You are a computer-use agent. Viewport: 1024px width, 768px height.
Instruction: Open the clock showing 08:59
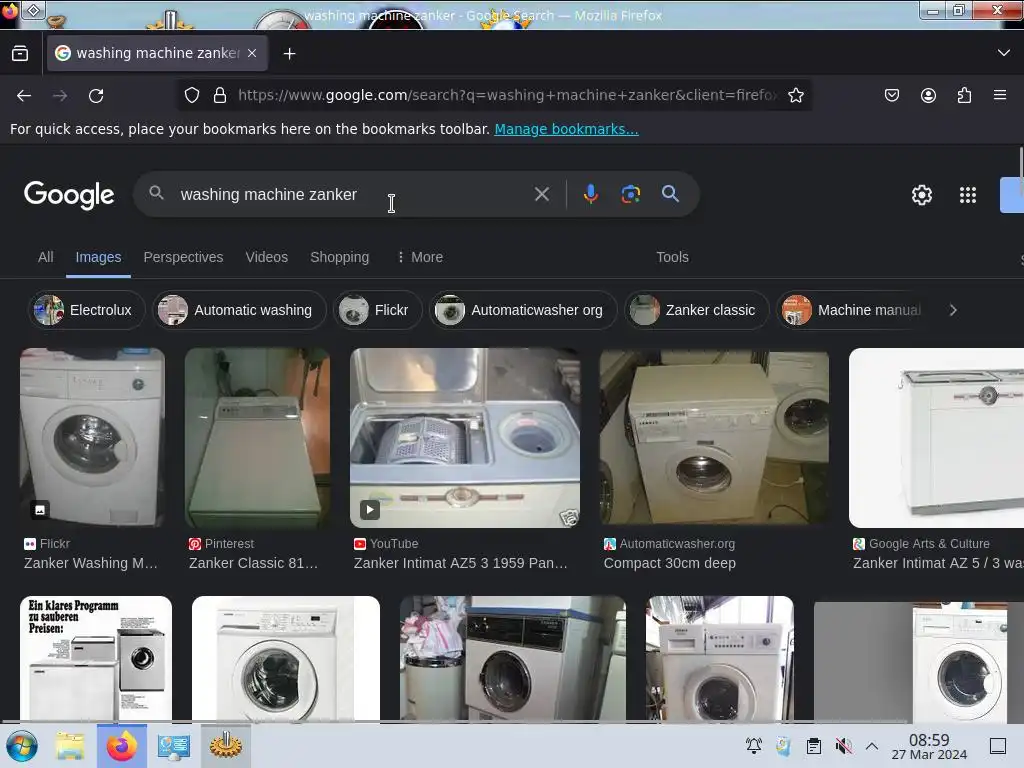(x=929, y=746)
